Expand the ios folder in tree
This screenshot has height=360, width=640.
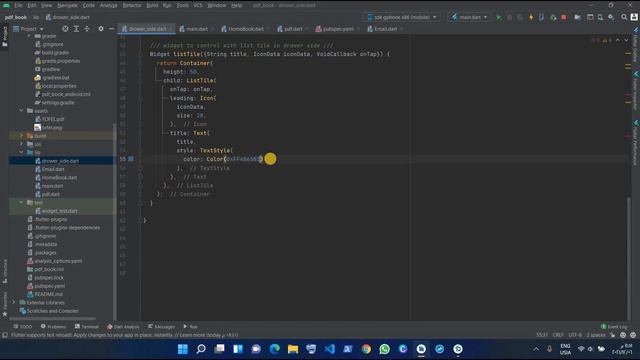click(x=22, y=144)
